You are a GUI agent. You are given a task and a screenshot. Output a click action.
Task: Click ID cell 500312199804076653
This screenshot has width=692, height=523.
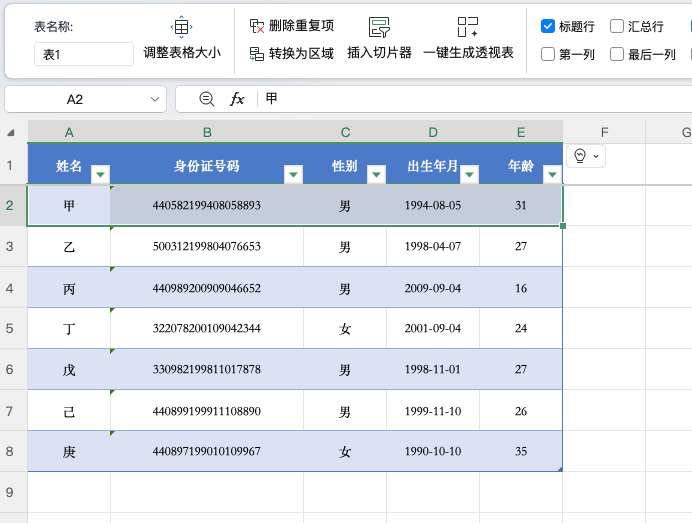point(207,246)
